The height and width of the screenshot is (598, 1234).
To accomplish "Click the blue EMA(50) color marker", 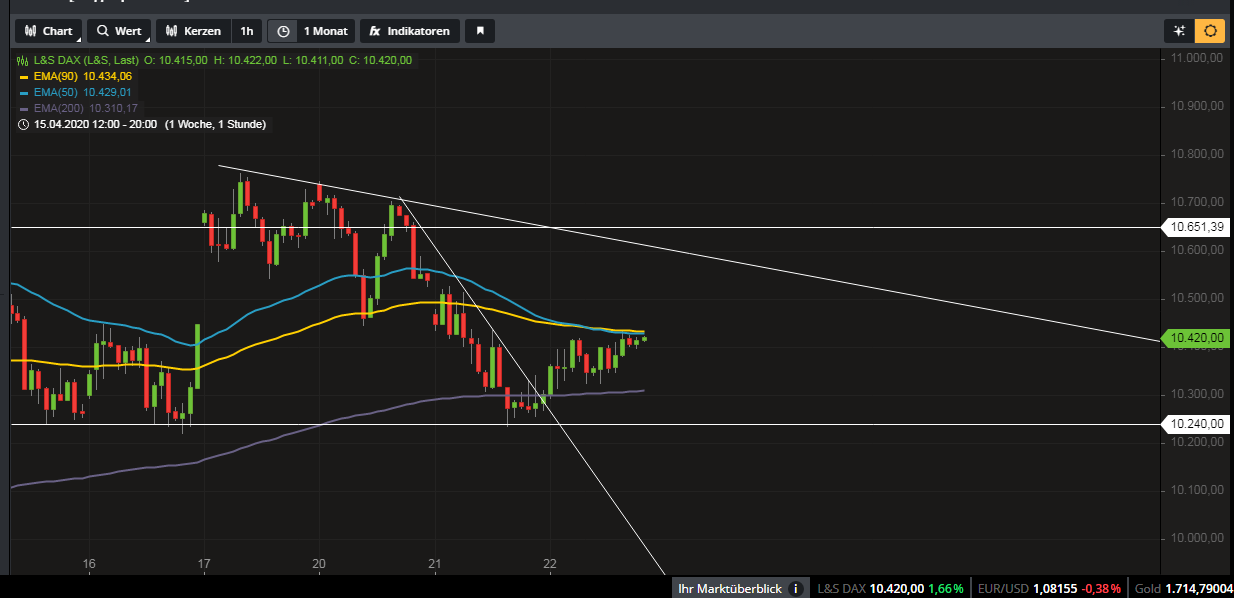I will pos(24,93).
